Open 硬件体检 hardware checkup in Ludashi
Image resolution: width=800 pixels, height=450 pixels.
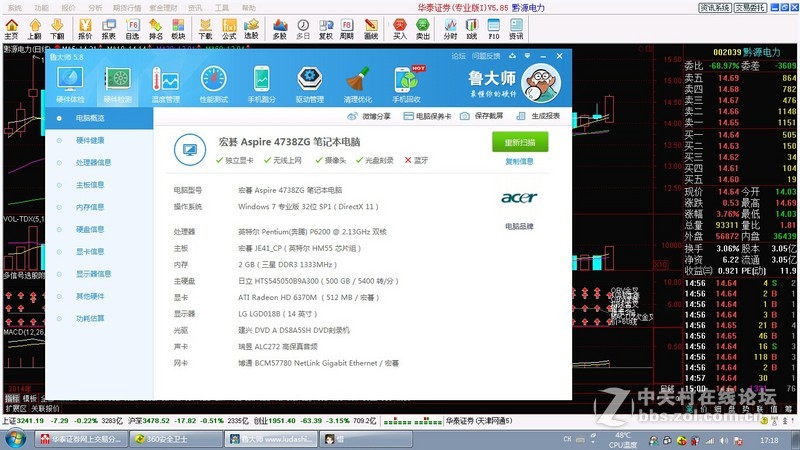[x=70, y=85]
